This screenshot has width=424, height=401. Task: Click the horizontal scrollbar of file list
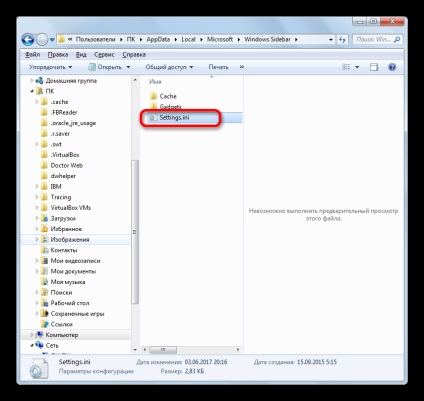click(x=191, y=350)
